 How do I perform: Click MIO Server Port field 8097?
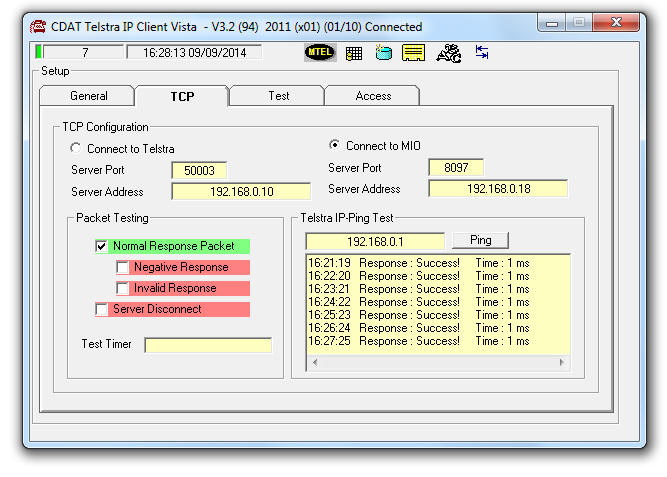456,168
